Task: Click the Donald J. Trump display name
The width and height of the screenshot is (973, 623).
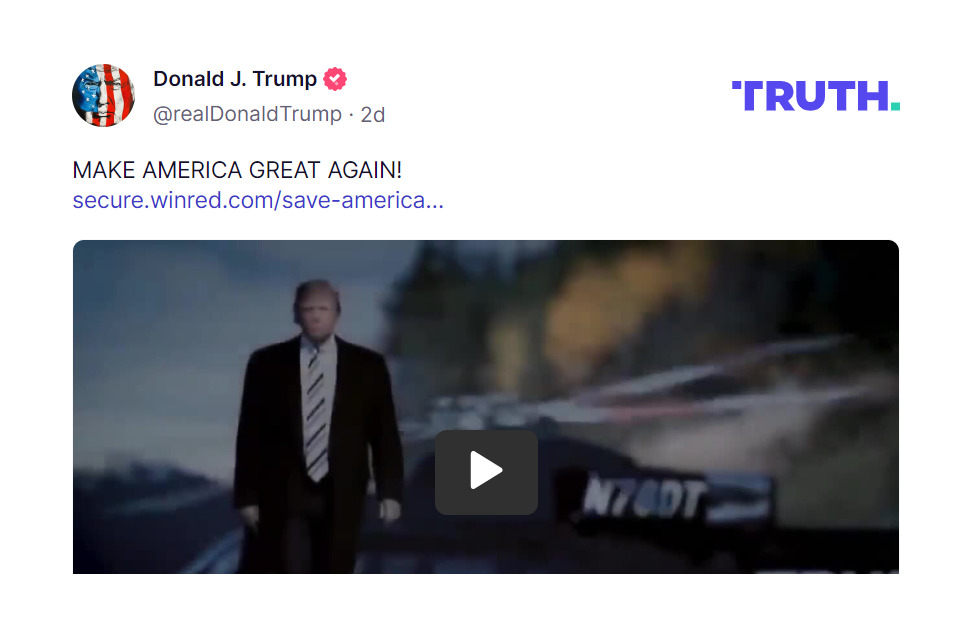Action: coord(235,79)
